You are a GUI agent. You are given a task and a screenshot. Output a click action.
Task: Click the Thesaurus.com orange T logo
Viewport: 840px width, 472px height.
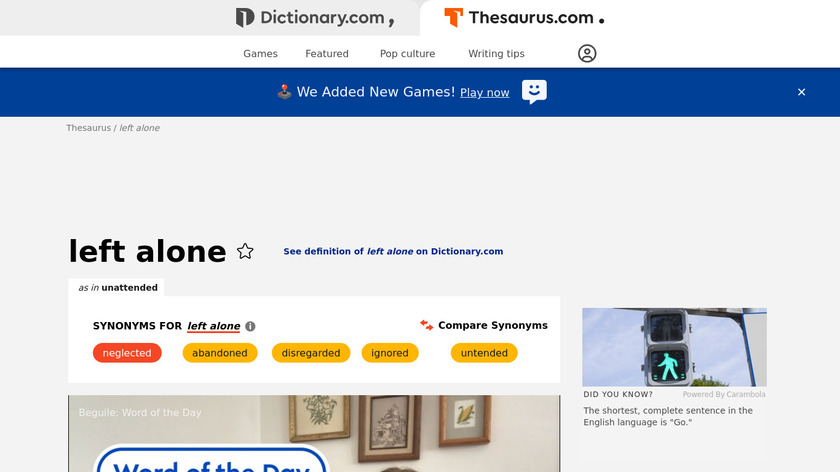(453, 18)
